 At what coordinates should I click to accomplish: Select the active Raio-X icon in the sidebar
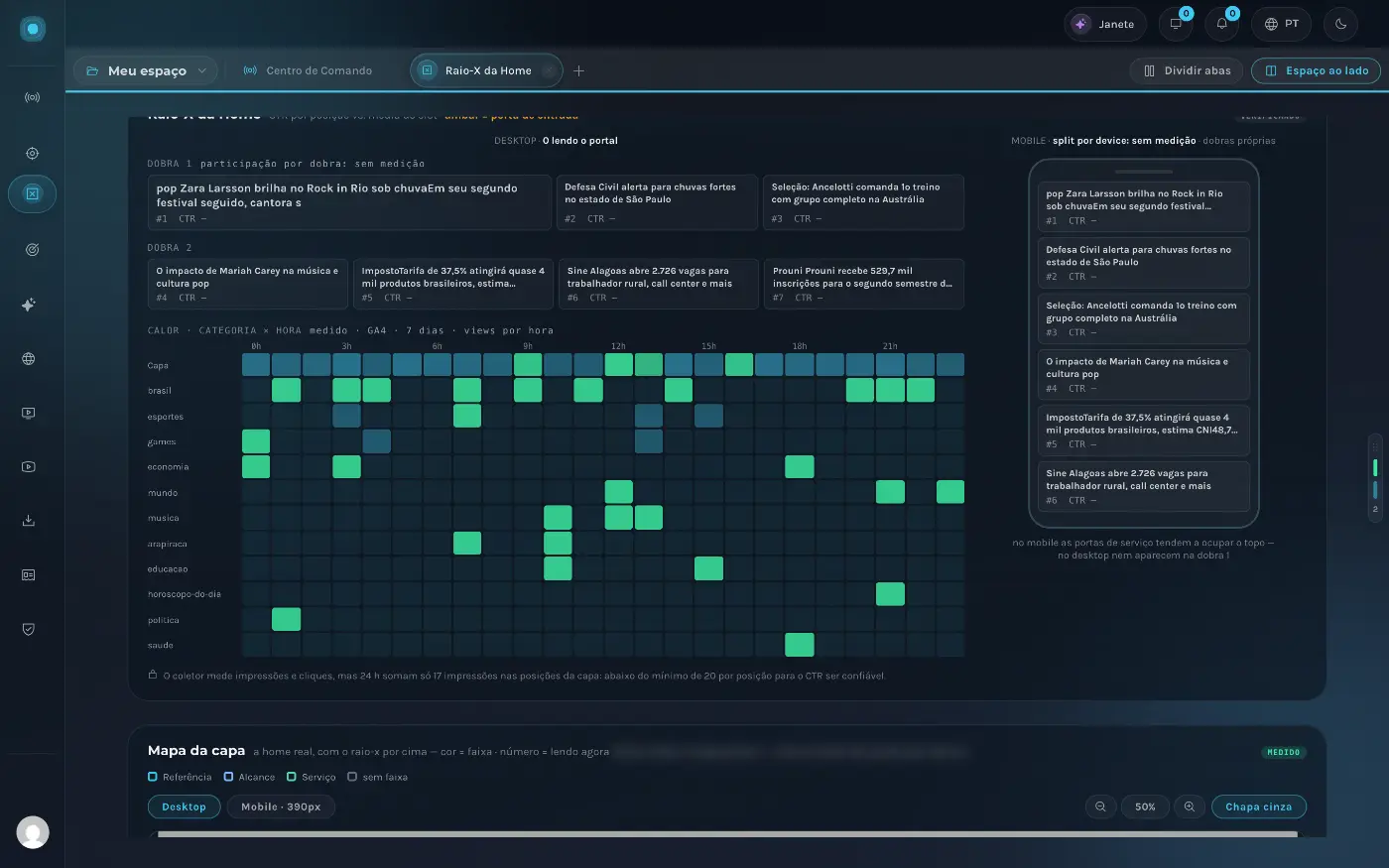click(32, 193)
